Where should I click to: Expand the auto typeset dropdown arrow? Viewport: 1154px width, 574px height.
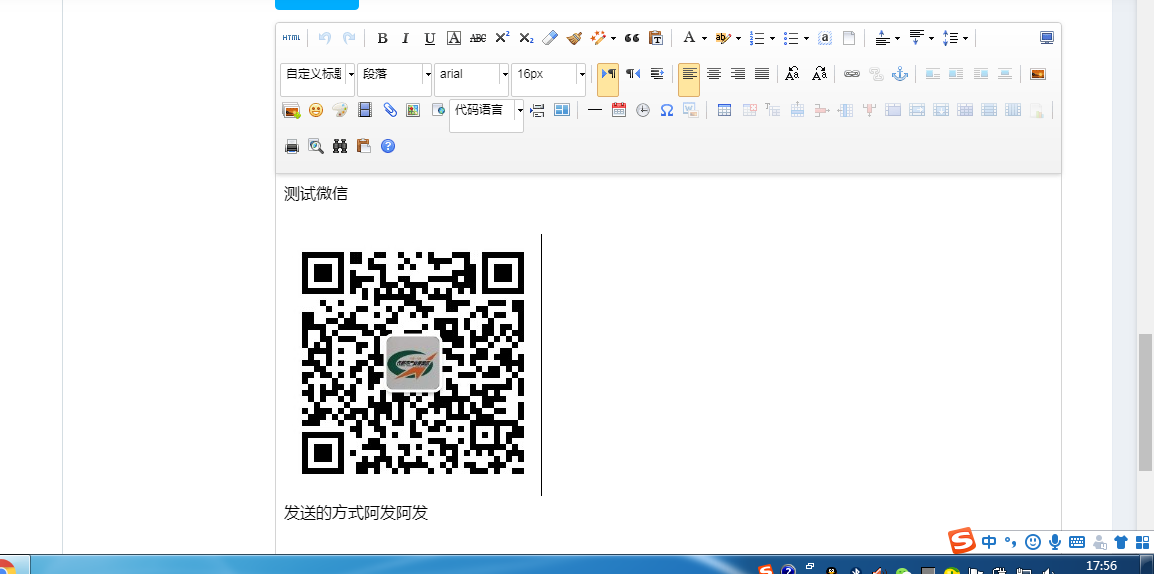click(x=613, y=38)
